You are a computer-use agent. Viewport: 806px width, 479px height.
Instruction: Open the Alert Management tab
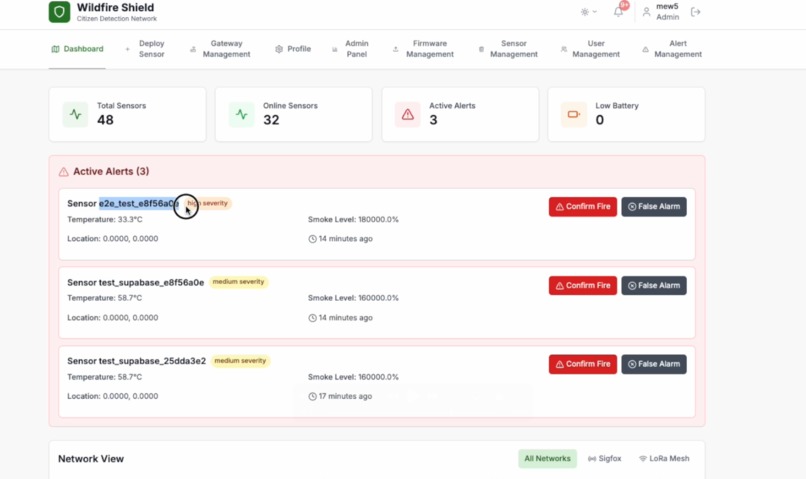click(672, 49)
